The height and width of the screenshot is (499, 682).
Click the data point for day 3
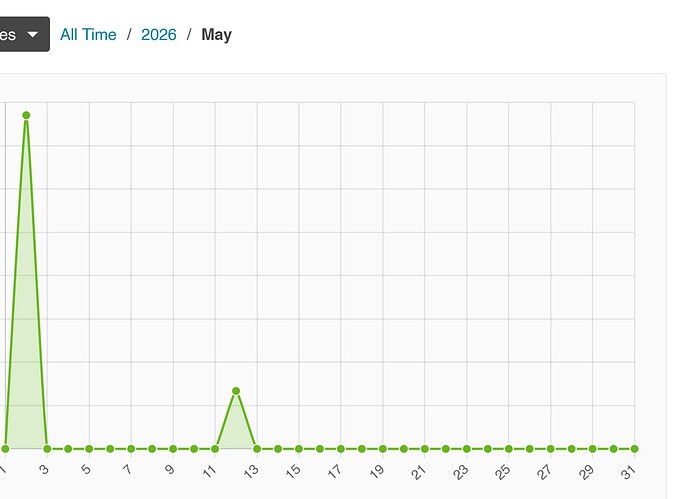pyautogui.click(x=47, y=449)
